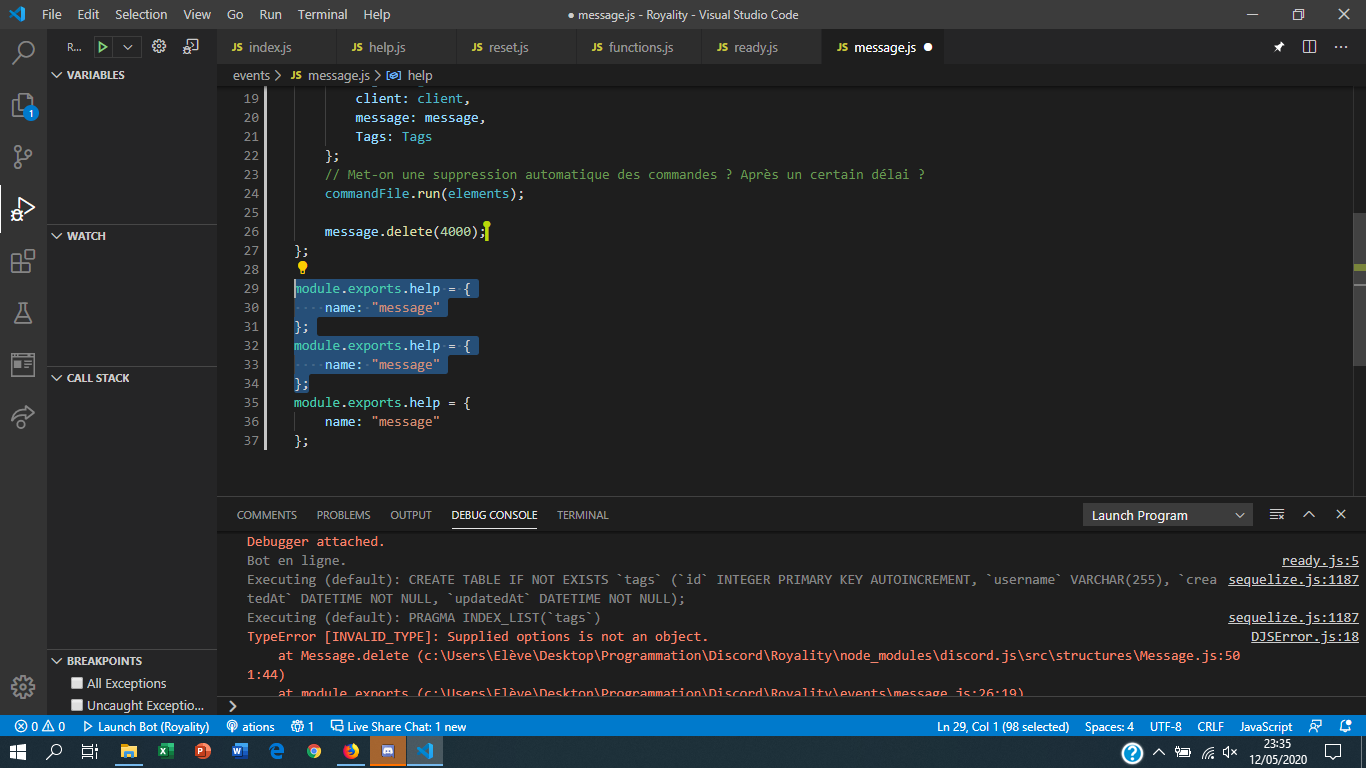Enable the Uncaught Exceptions breakpoint checkbox
This screenshot has width=1366, height=768.
coord(77,705)
